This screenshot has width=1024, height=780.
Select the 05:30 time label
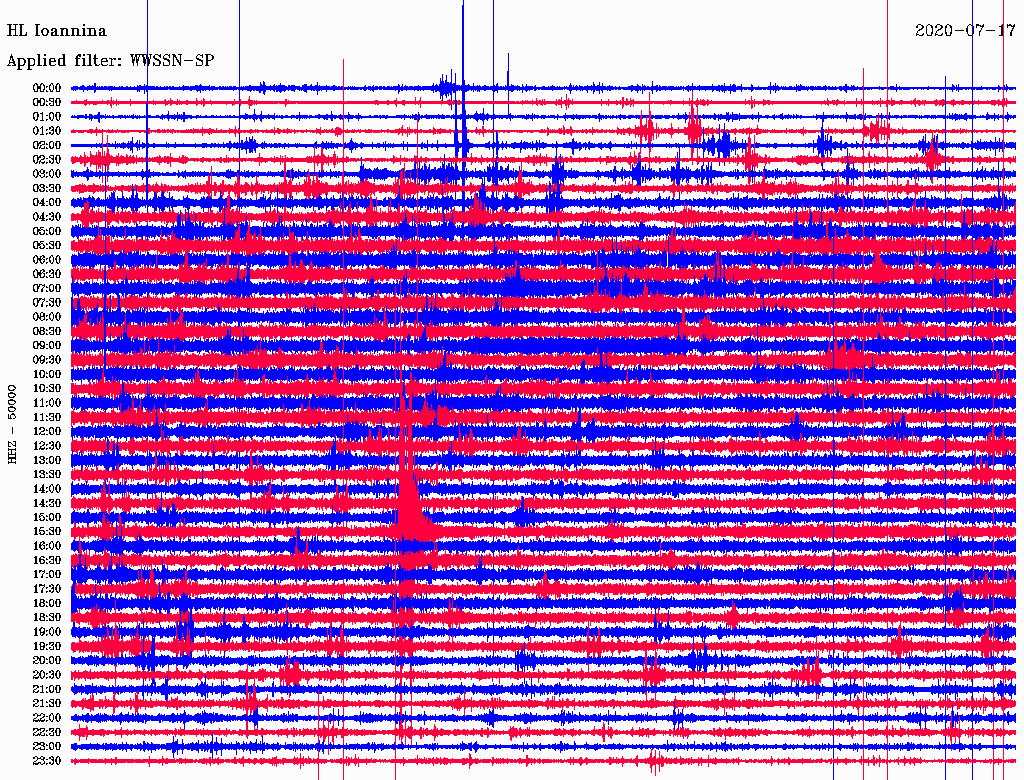(47, 246)
